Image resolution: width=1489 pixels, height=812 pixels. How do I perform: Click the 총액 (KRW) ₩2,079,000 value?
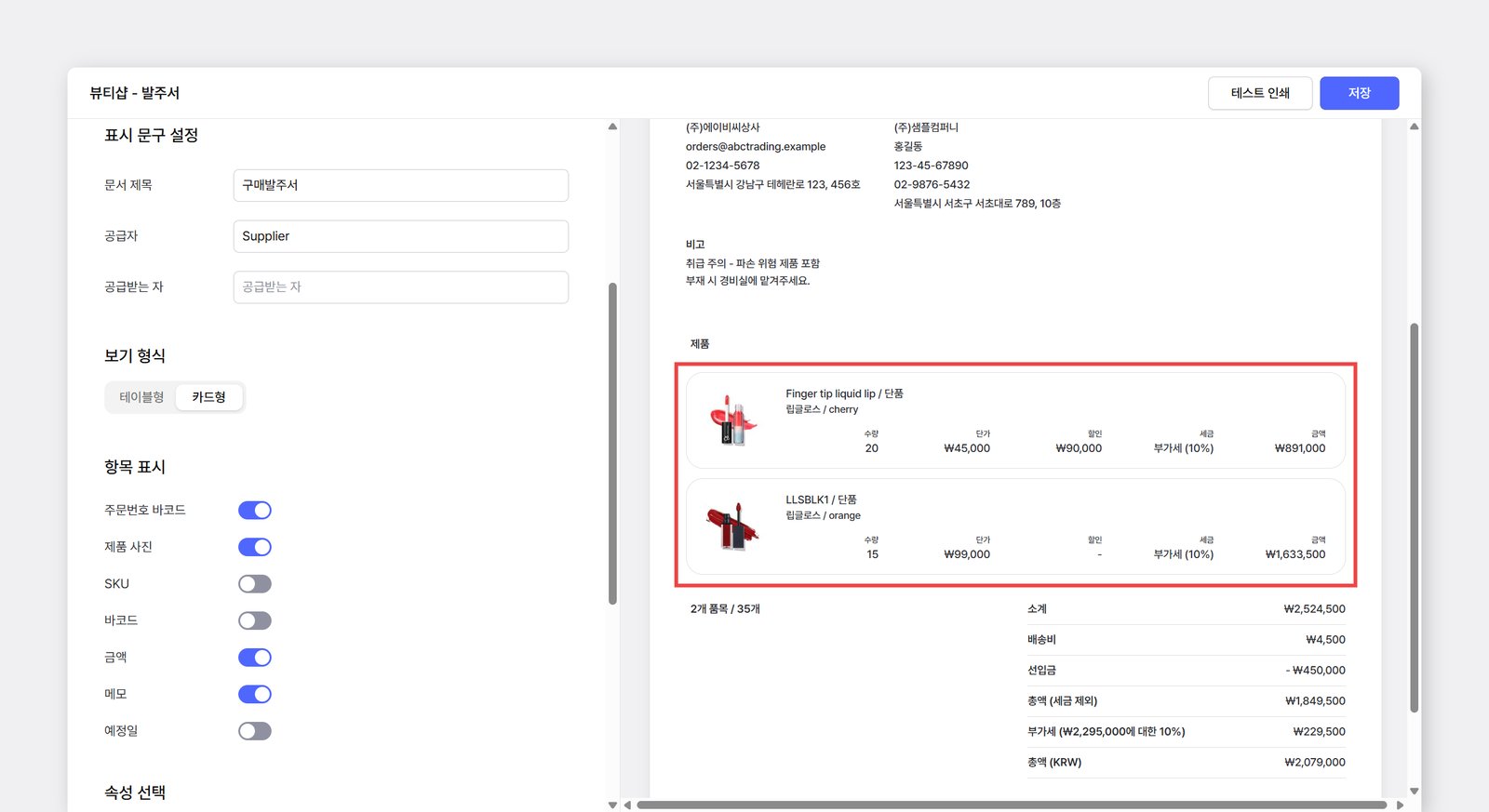(1315, 763)
